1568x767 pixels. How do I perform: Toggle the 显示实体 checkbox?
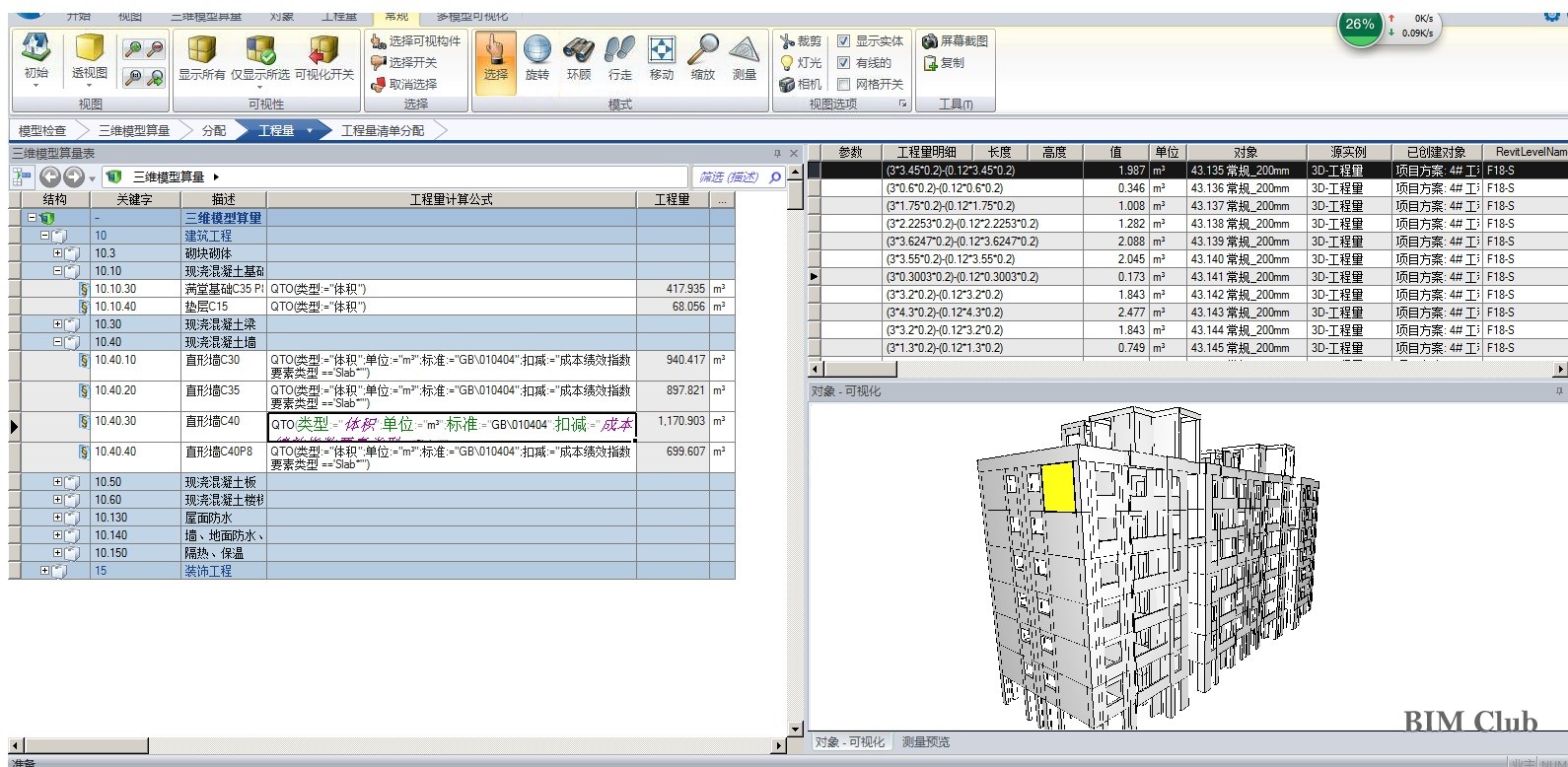click(843, 41)
